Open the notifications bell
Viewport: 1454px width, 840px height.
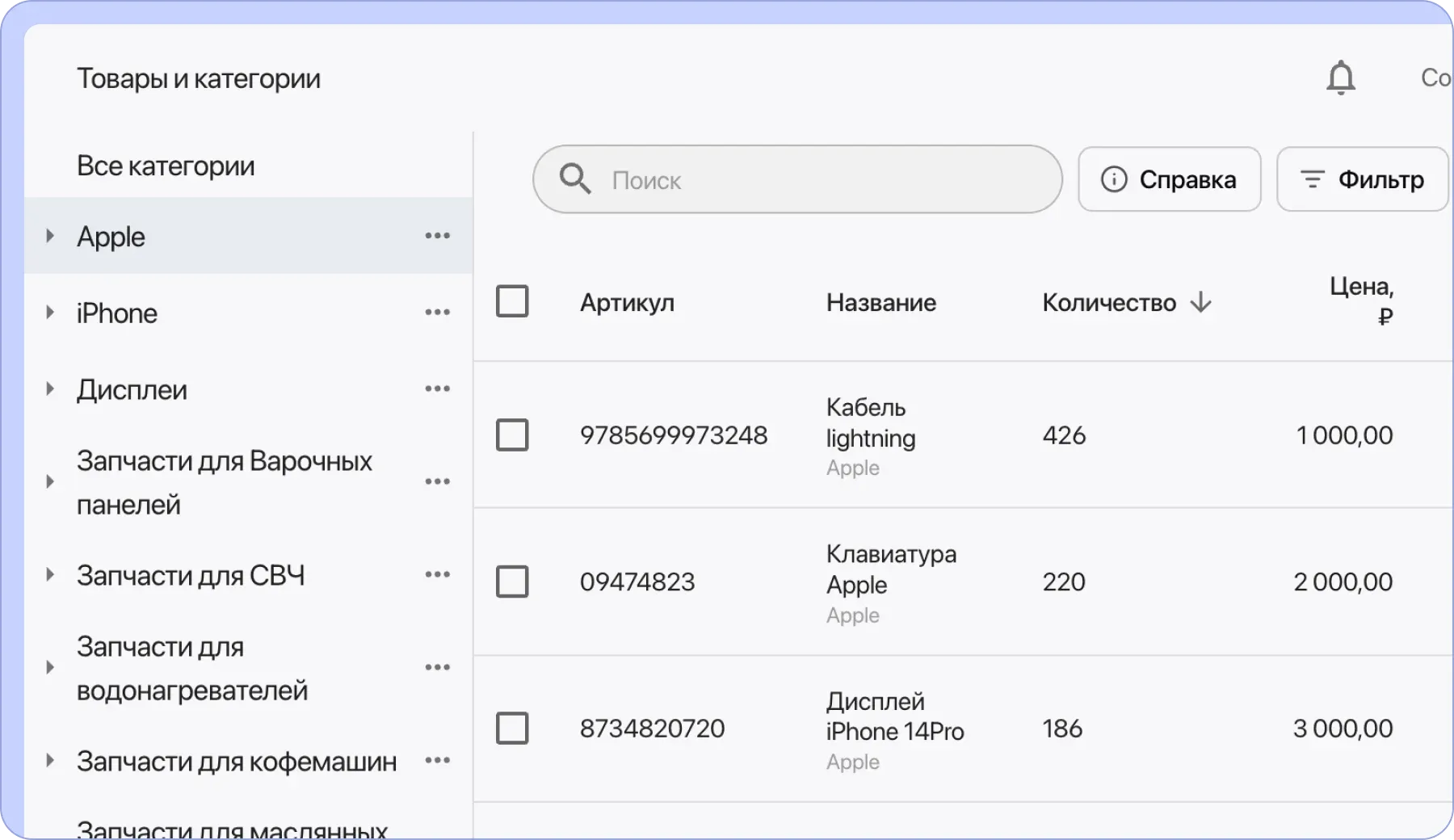pos(1341,78)
